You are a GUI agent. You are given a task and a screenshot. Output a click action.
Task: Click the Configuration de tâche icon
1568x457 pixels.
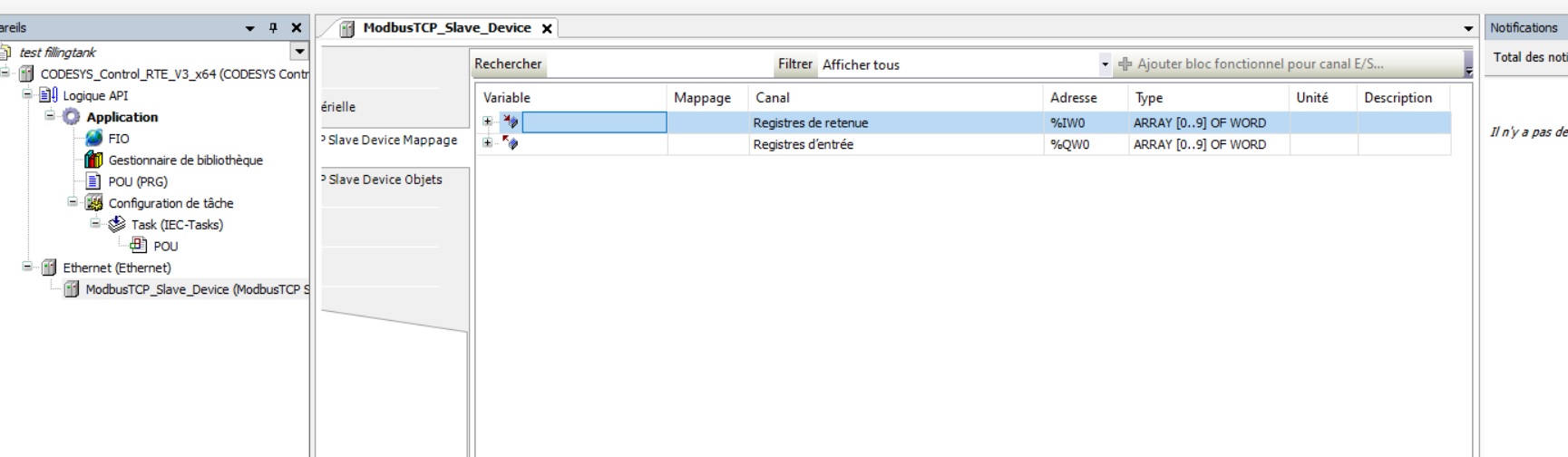pyautogui.click(x=94, y=203)
